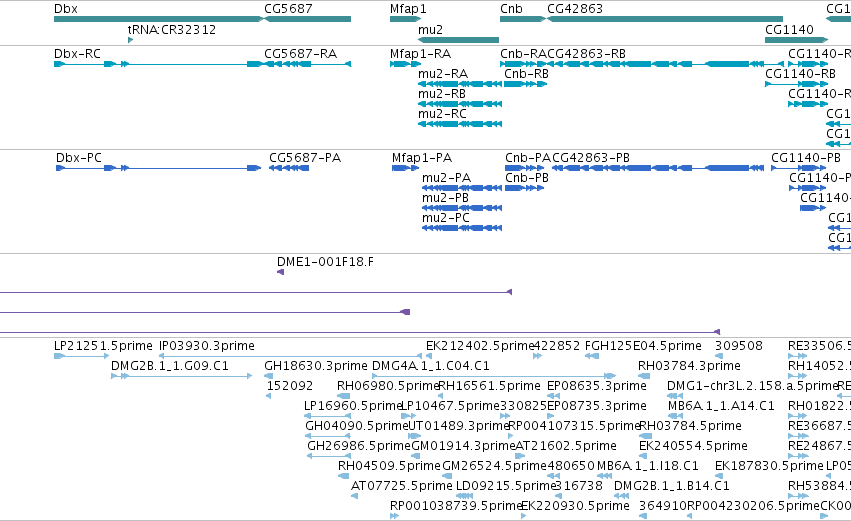Click the EP08635.3prime EST marker

pos(554,396)
